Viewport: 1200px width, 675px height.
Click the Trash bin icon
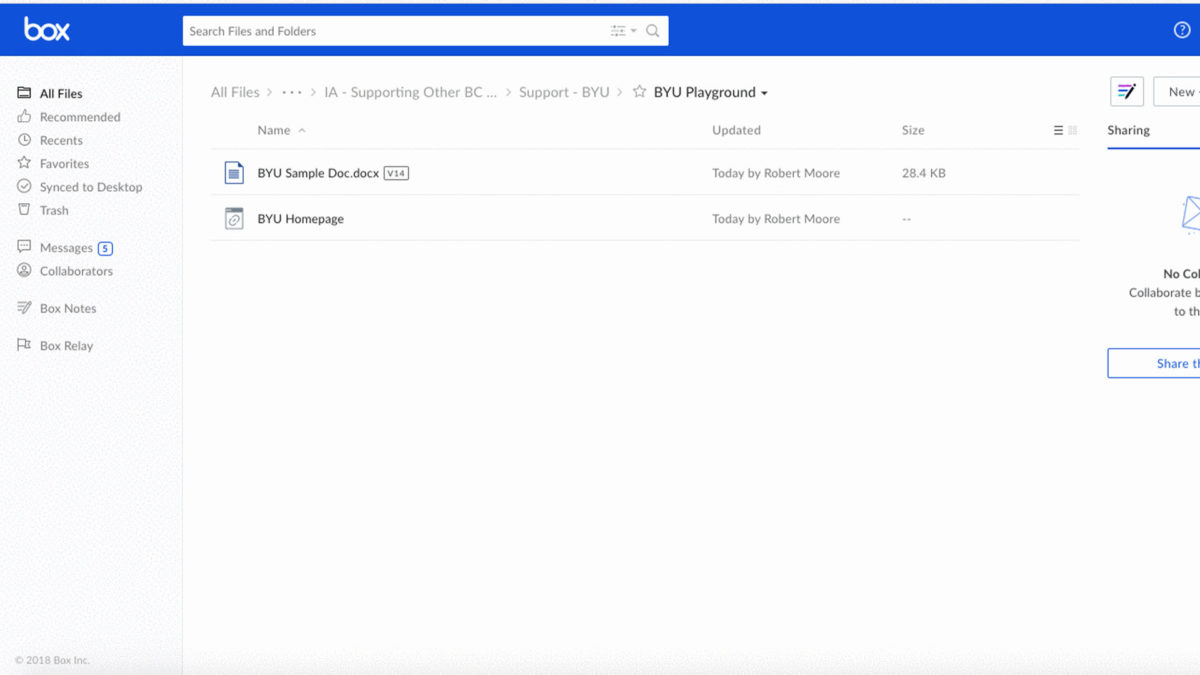click(x=24, y=210)
